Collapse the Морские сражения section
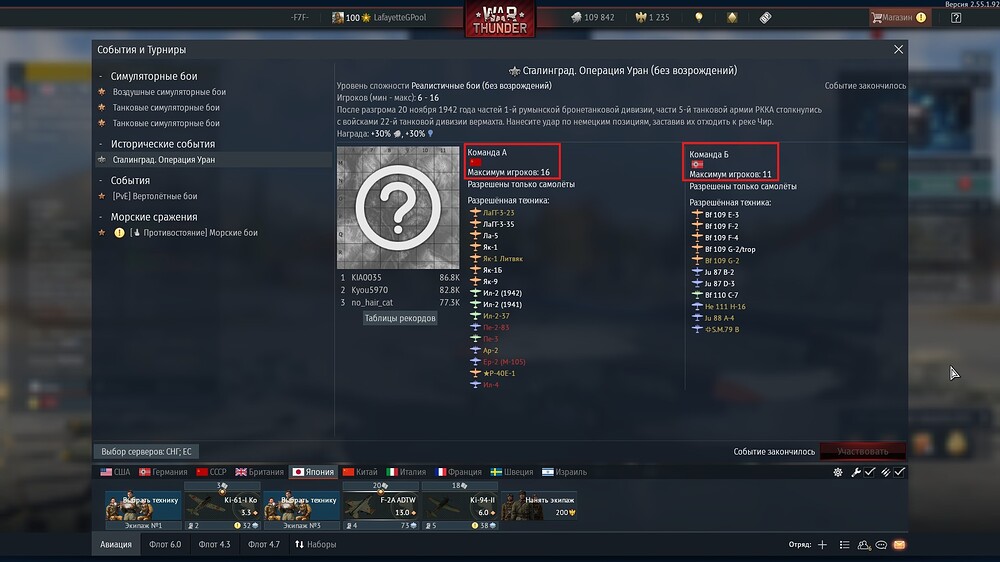The image size is (1000, 562). pos(100,217)
